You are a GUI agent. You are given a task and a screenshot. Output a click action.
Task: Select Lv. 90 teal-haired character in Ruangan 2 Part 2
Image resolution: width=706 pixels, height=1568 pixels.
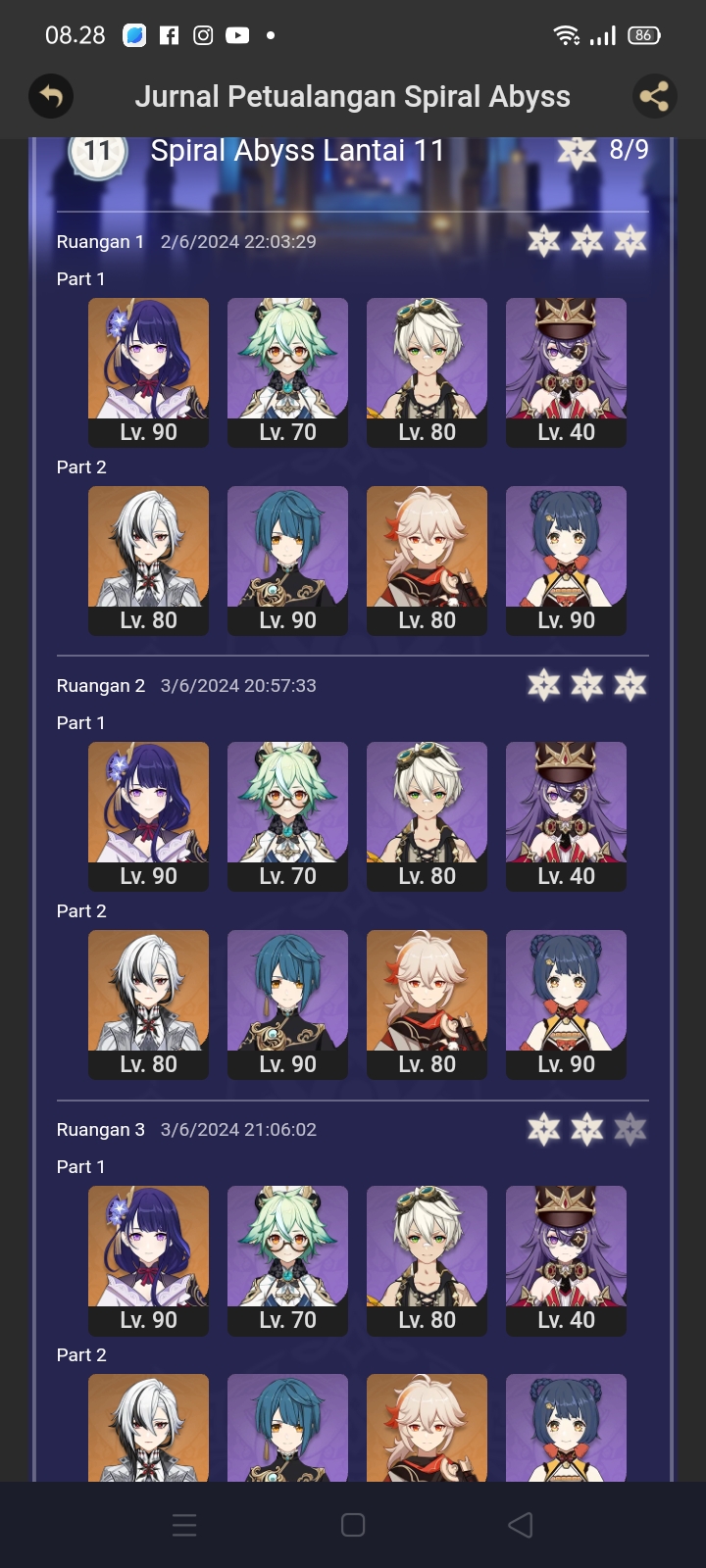point(288,1004)
